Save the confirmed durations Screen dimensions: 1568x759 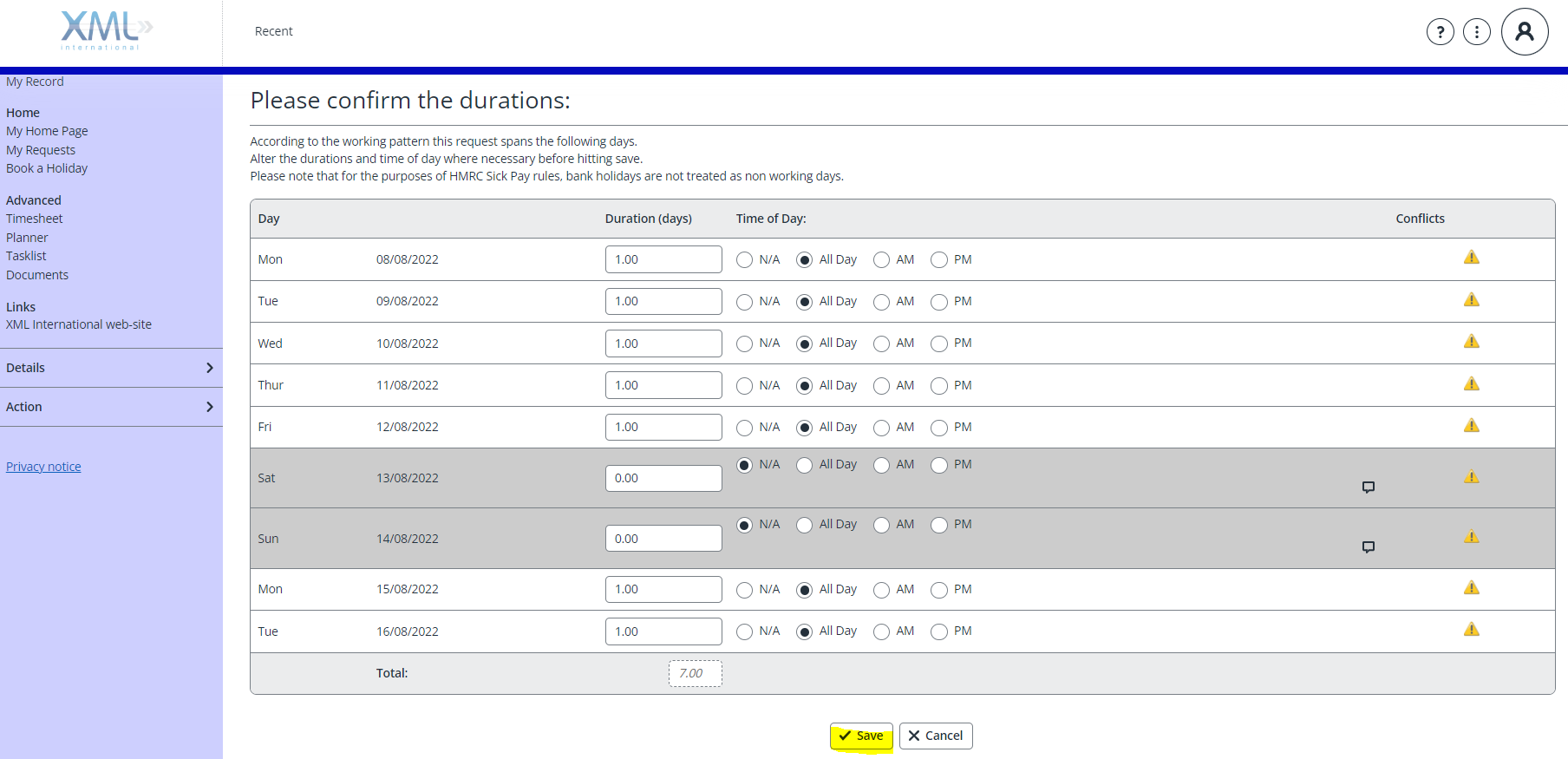coord(861,736)
